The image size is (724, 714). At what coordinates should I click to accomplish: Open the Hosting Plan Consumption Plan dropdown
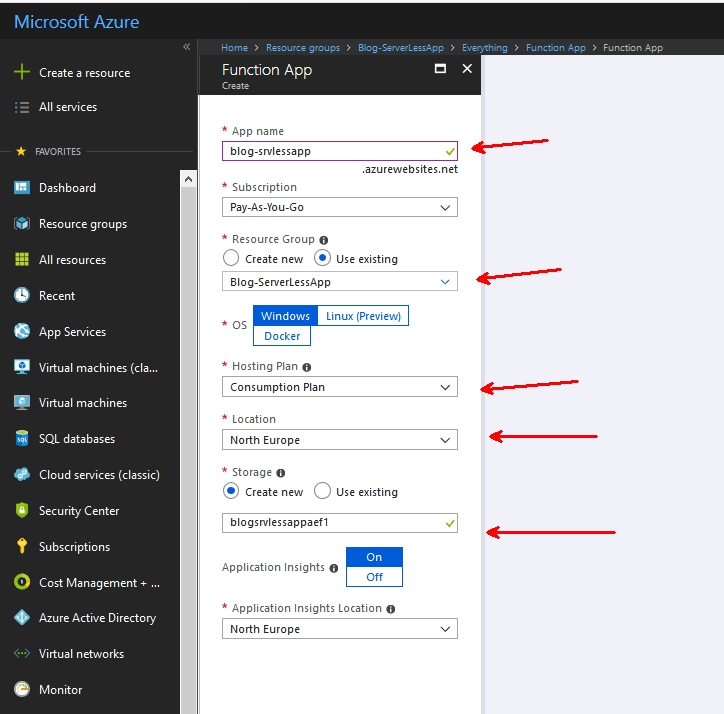click(340, 387)
